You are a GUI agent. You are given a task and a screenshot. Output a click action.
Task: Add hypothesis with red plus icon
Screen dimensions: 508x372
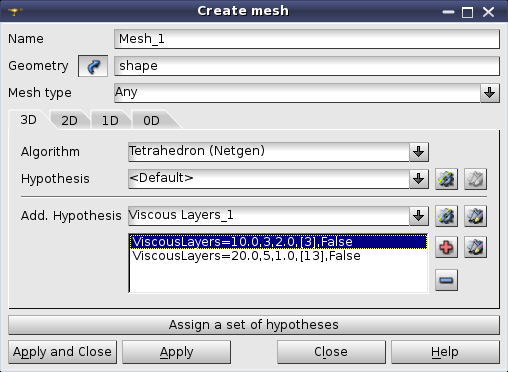pos(446,247)
